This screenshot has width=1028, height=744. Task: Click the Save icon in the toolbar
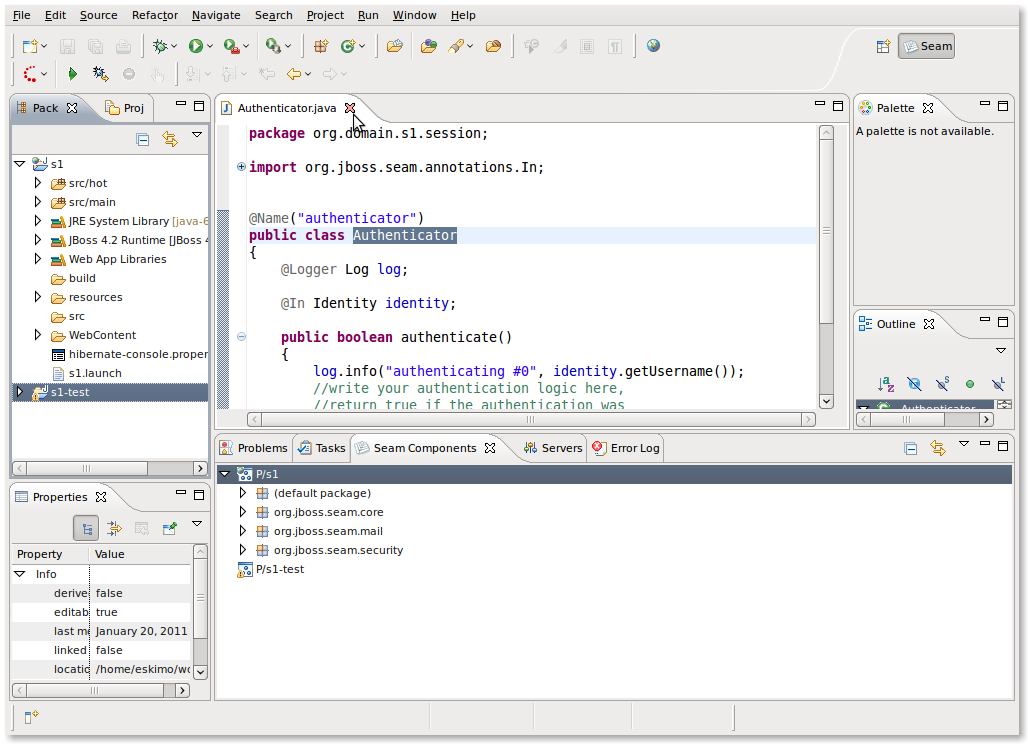click(x=67, y=46)
